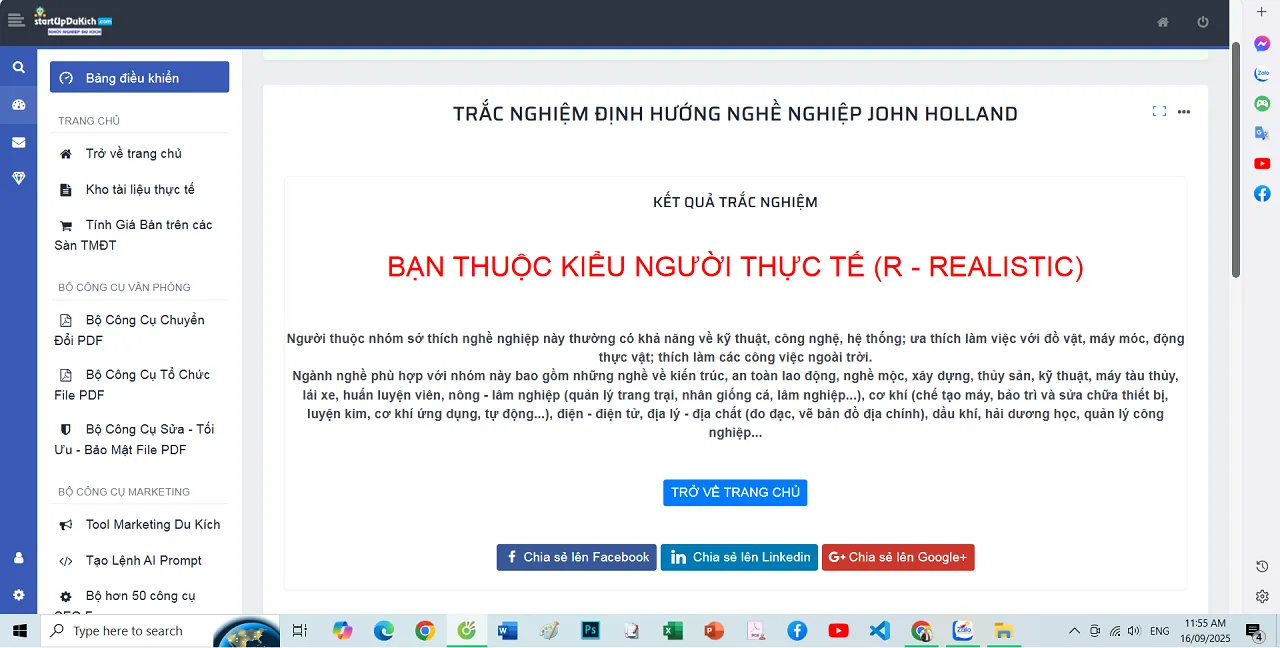Open YouTube in browser sidebar
Screen dimensions: 1280x648
point(1262,163)
